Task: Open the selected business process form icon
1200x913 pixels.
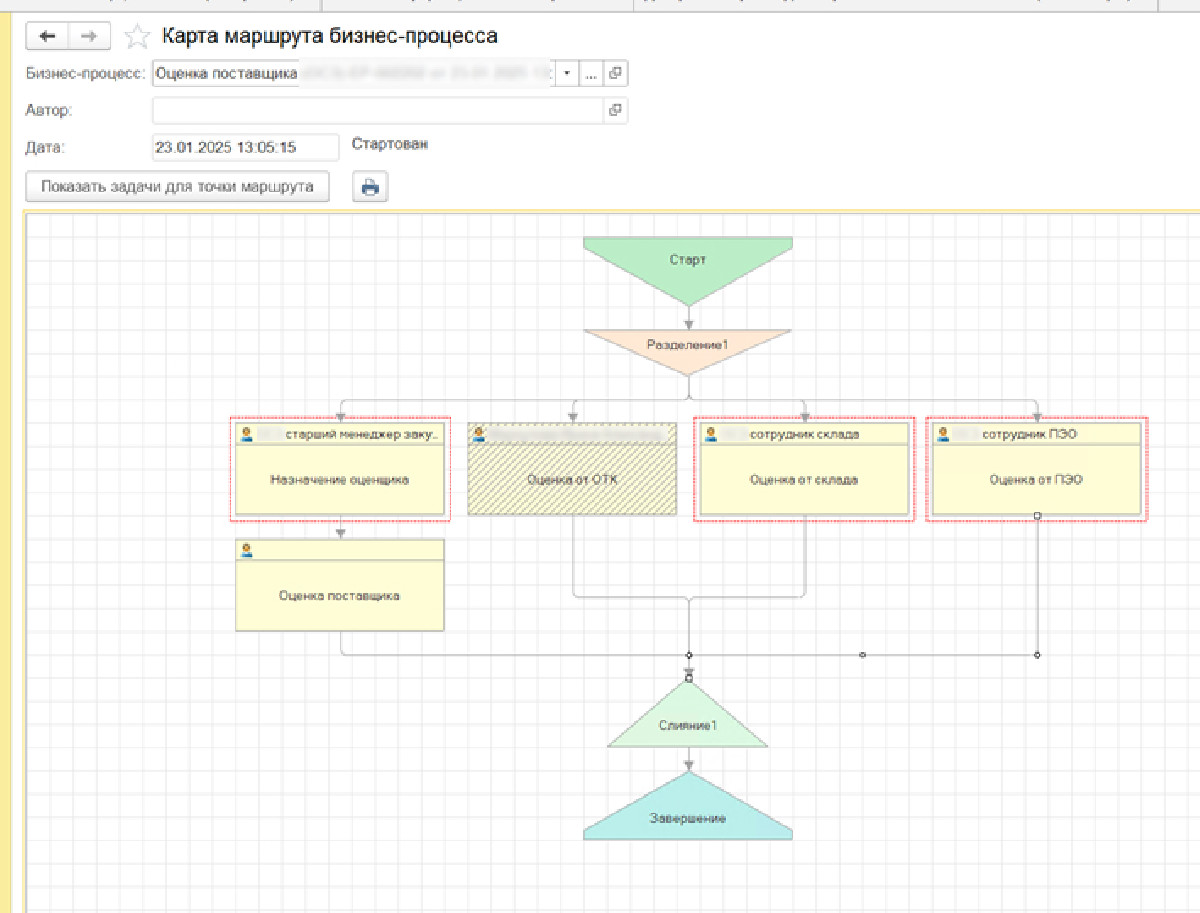Action: pyautogui.click(x=616, y=73)
